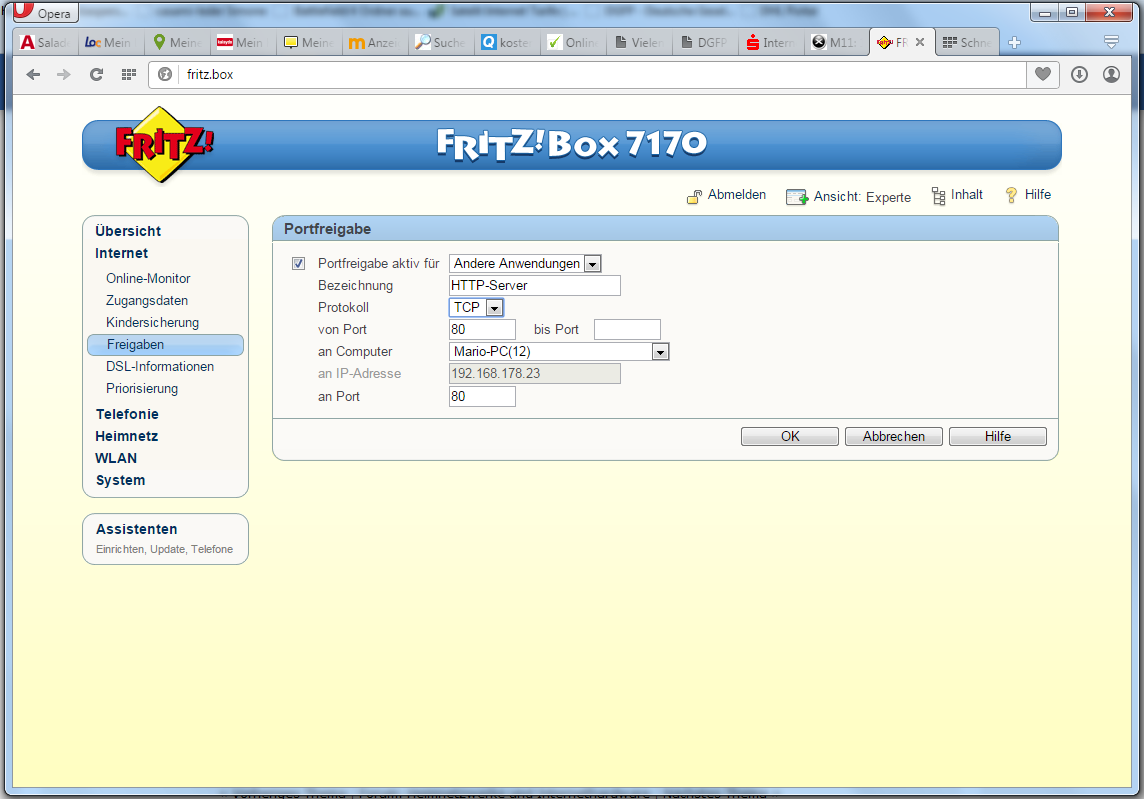Click the browser Forward arrow
The image size is (1144, 799).
[64, 74]
